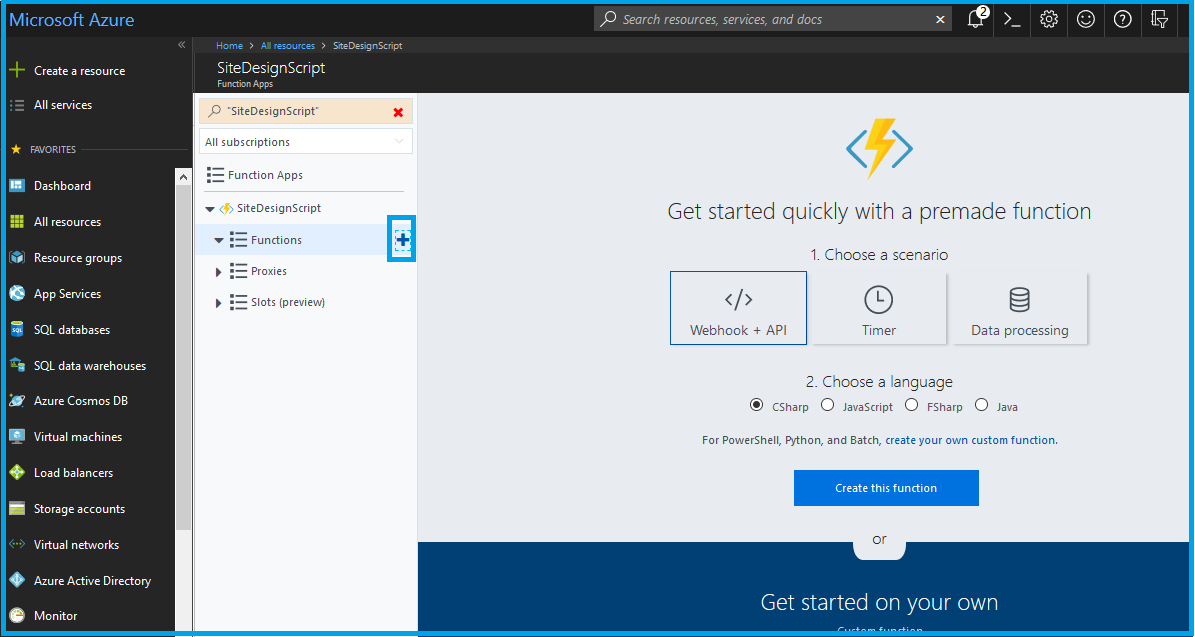Select the SiteDesignScript app tree item

[x=279, y=208]
